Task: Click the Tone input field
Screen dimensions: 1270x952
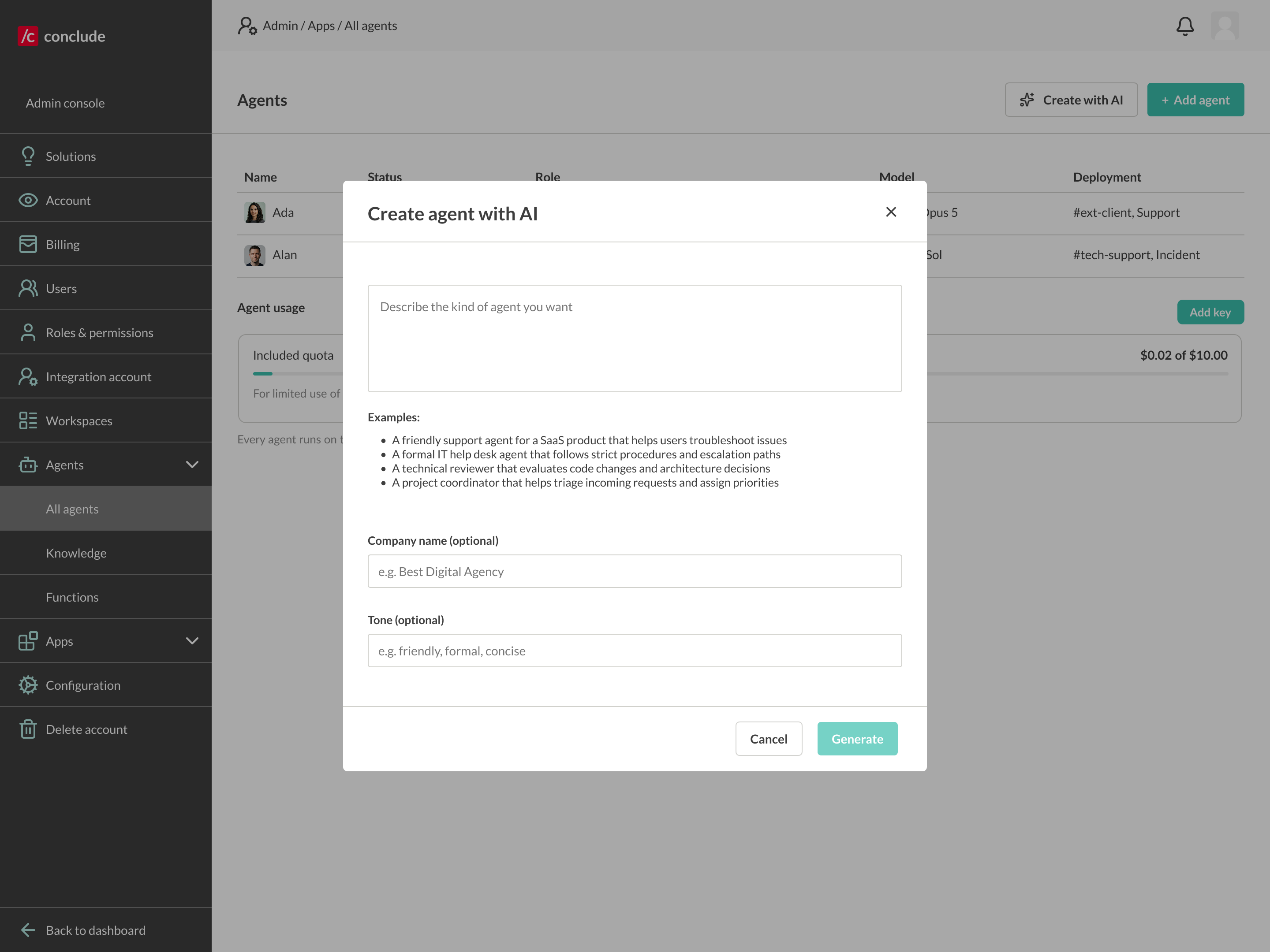Action: (x=635, y=650)
